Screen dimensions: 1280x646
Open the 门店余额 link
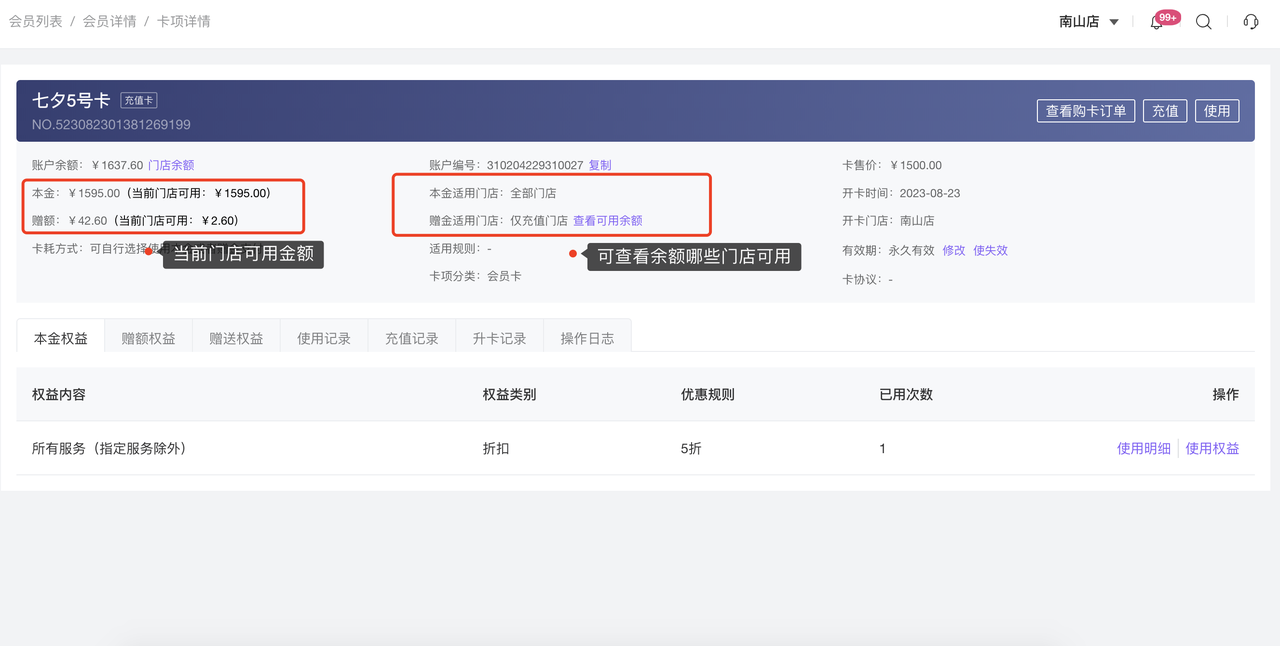point(171,165)
